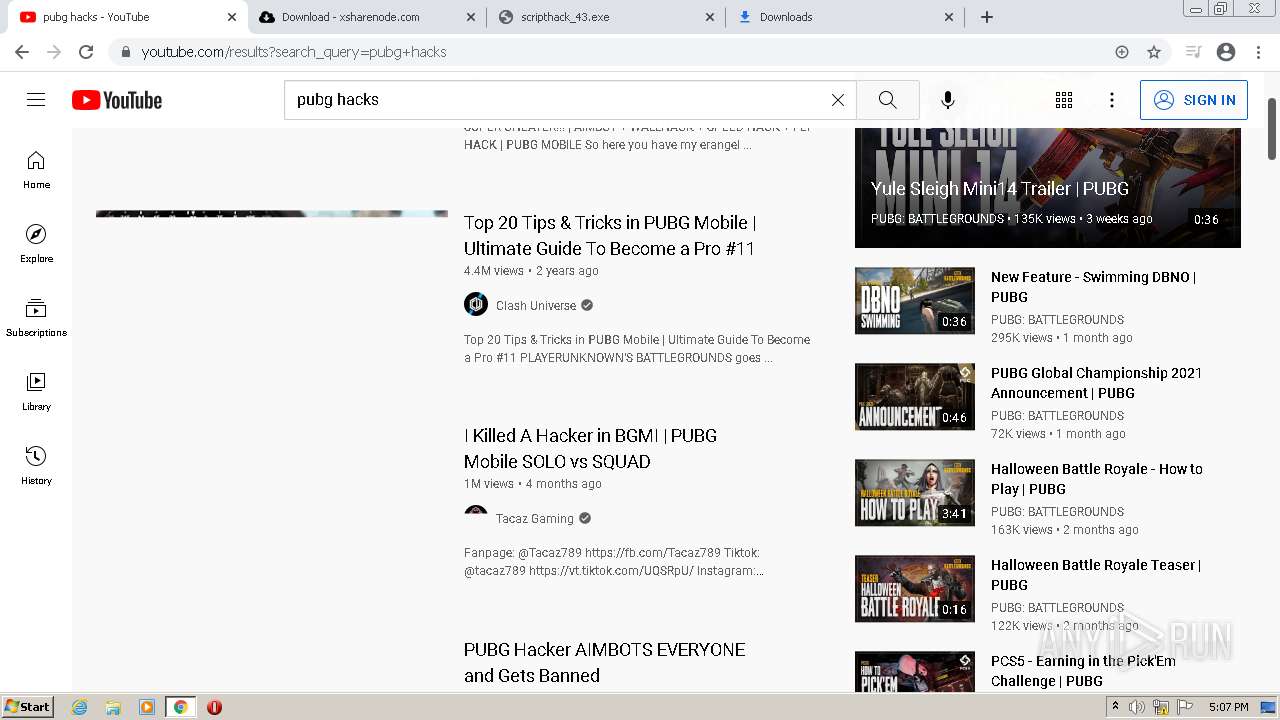This screenshot has height=720, width=1280.
Task: Click the page vertical scrollbar thumb
Action: 1272,129
